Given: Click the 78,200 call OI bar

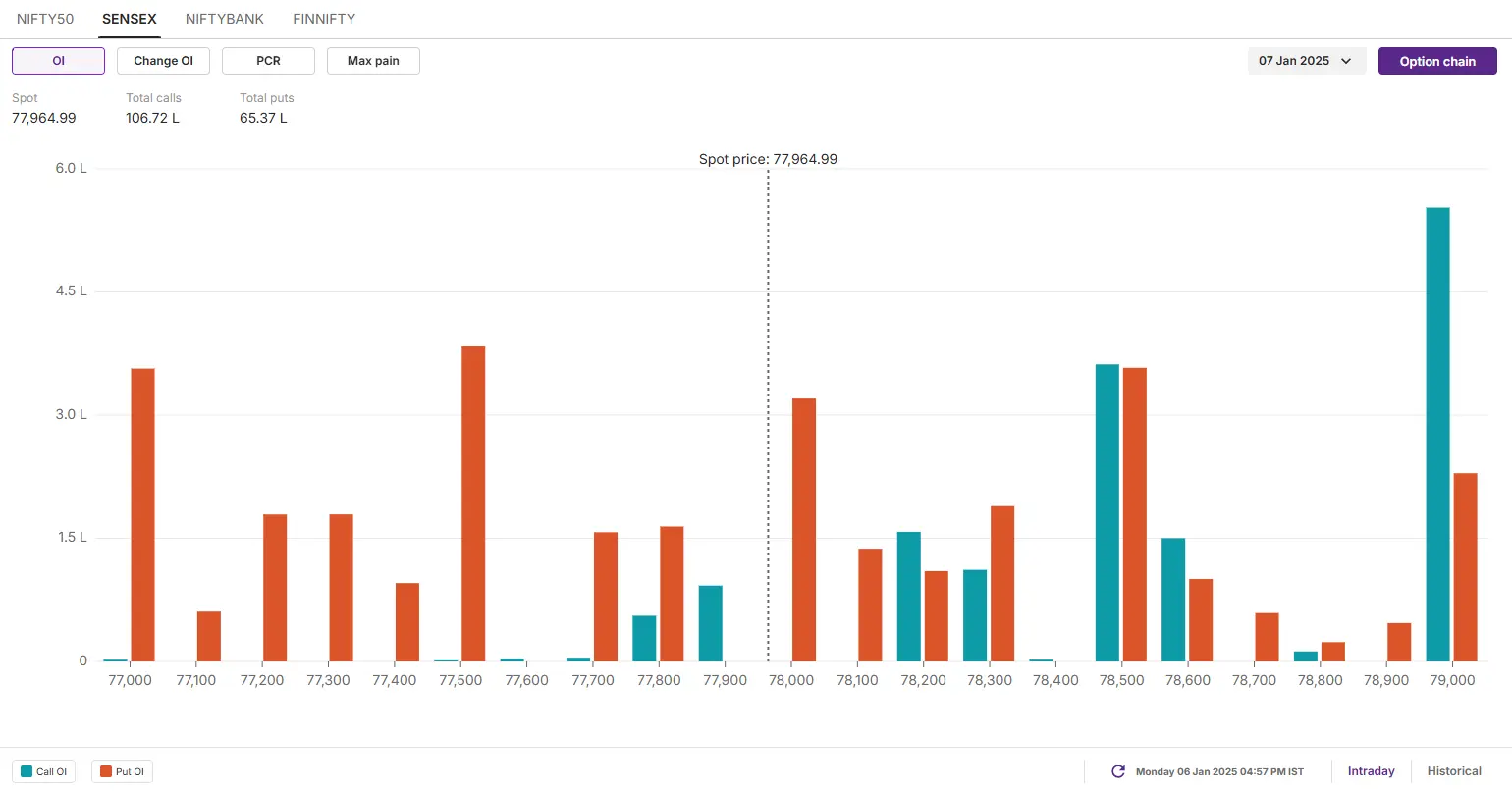Looking at the screenshot, I should [x=909, y=597].
